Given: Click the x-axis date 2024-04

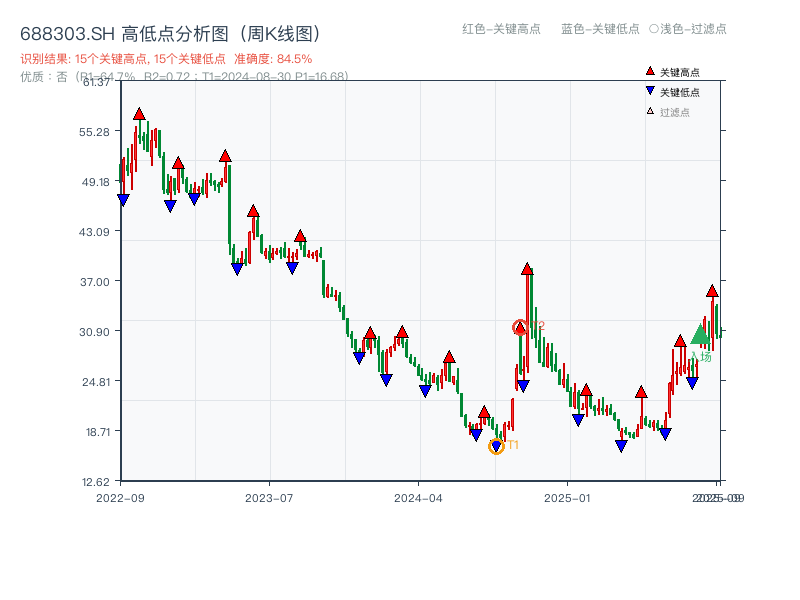Looking at the screenshot, I should click(x=418, y=498).
